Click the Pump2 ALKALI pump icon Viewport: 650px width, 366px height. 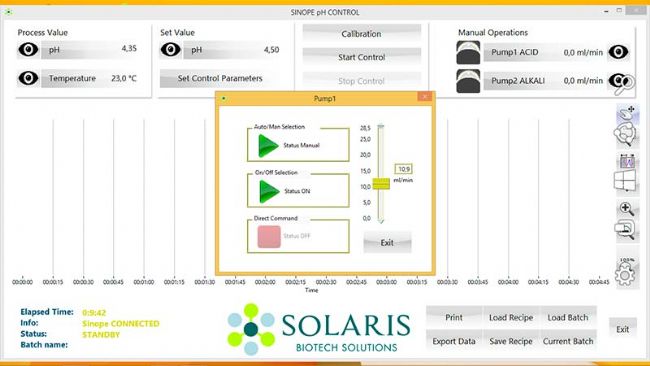click(468, 81)
